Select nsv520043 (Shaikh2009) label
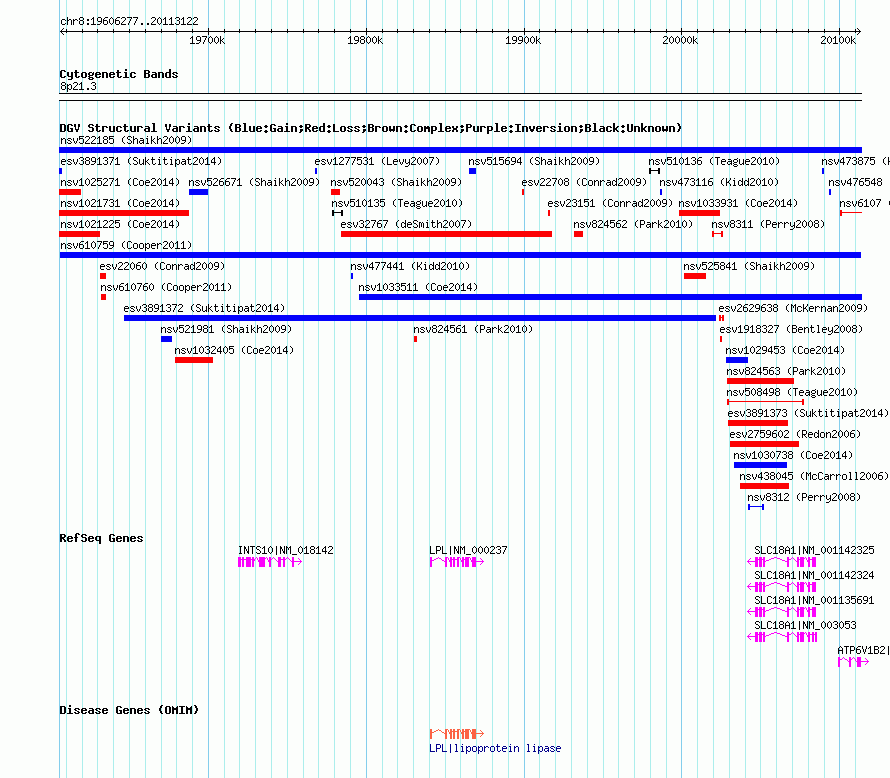The width and height of the screenshot is (890, 778). tap(396, 182)
